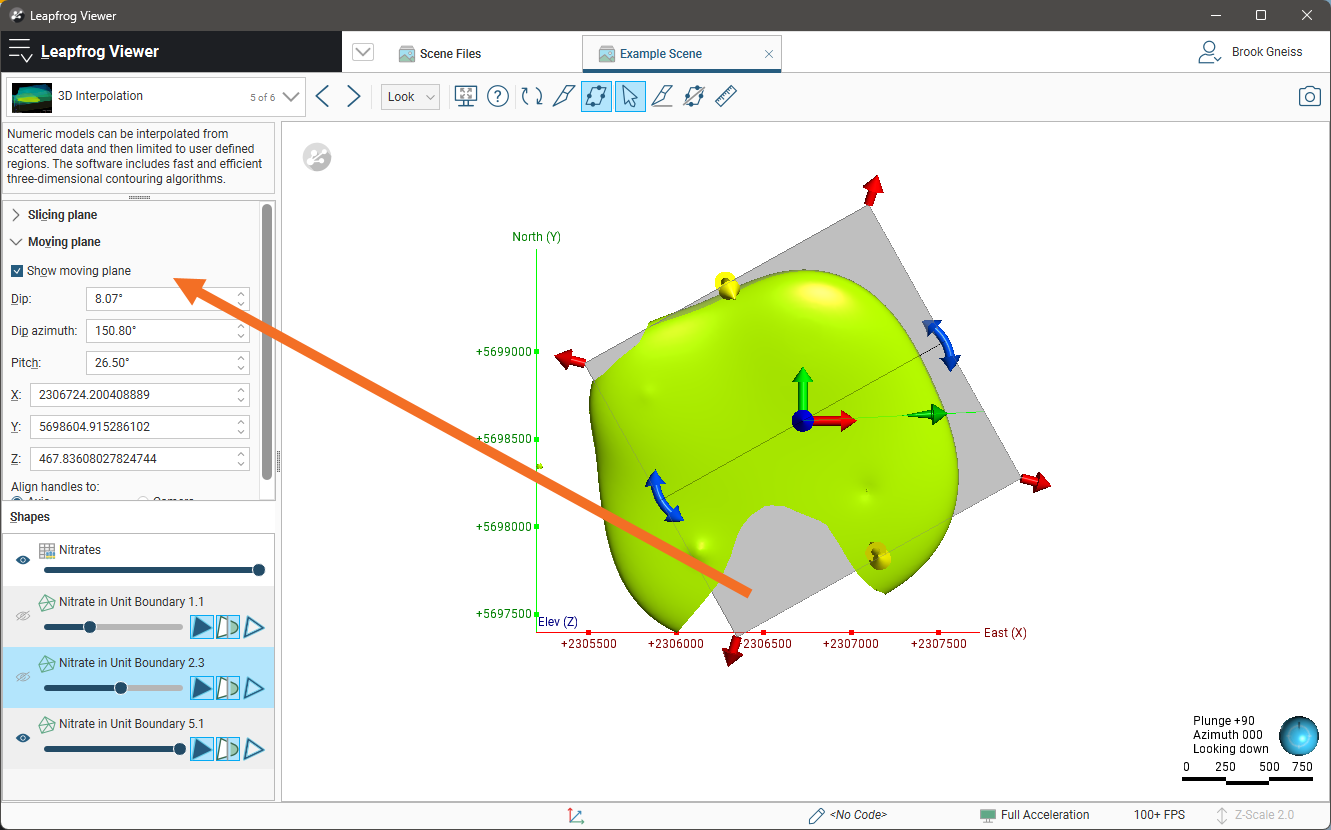Image resolution: width=1331 pixels, height=830 pixels.
Task: Increase the Pitch value with up arrow
Action: pos(241,358)
